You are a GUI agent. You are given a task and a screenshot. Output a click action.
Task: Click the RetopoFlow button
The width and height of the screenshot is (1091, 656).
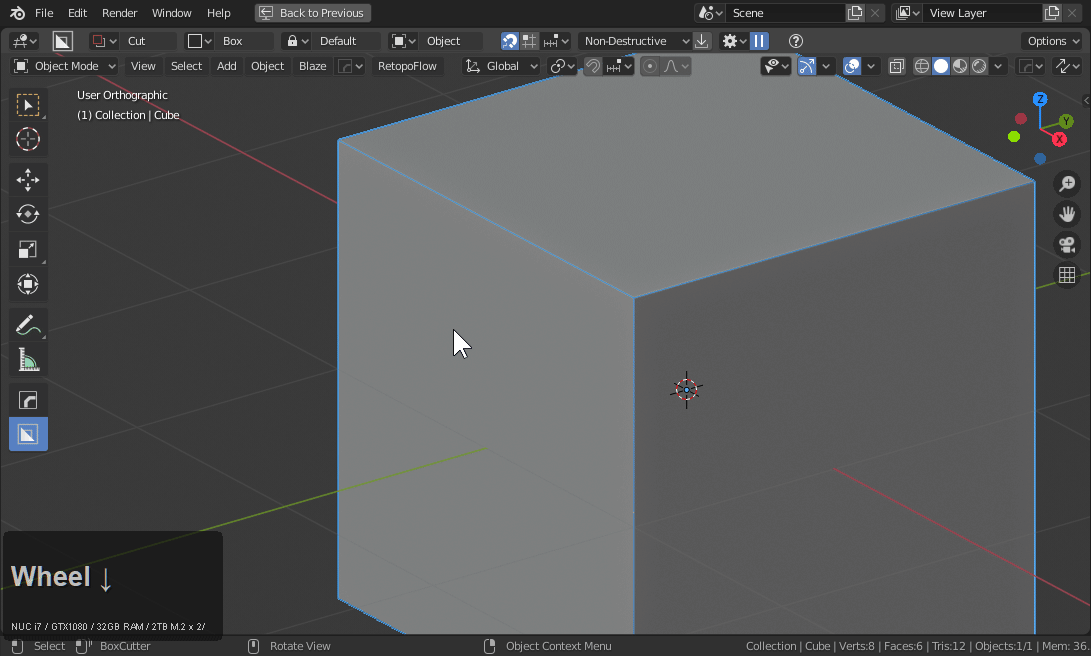click(407, 66)
